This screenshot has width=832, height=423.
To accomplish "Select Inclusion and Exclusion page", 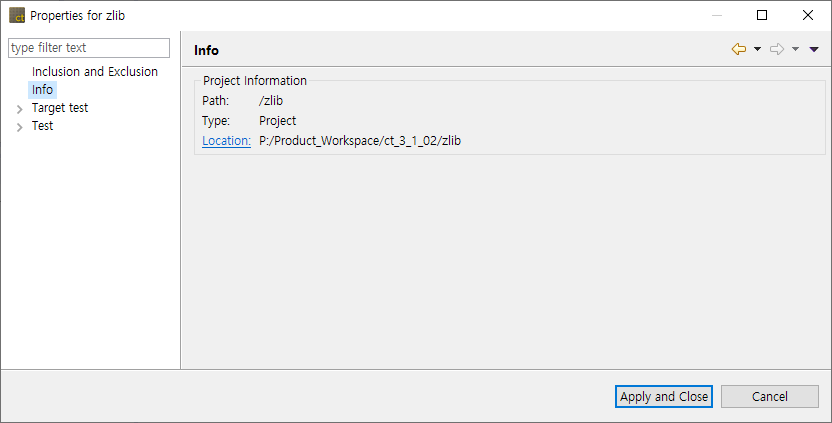I will [95, 72].
